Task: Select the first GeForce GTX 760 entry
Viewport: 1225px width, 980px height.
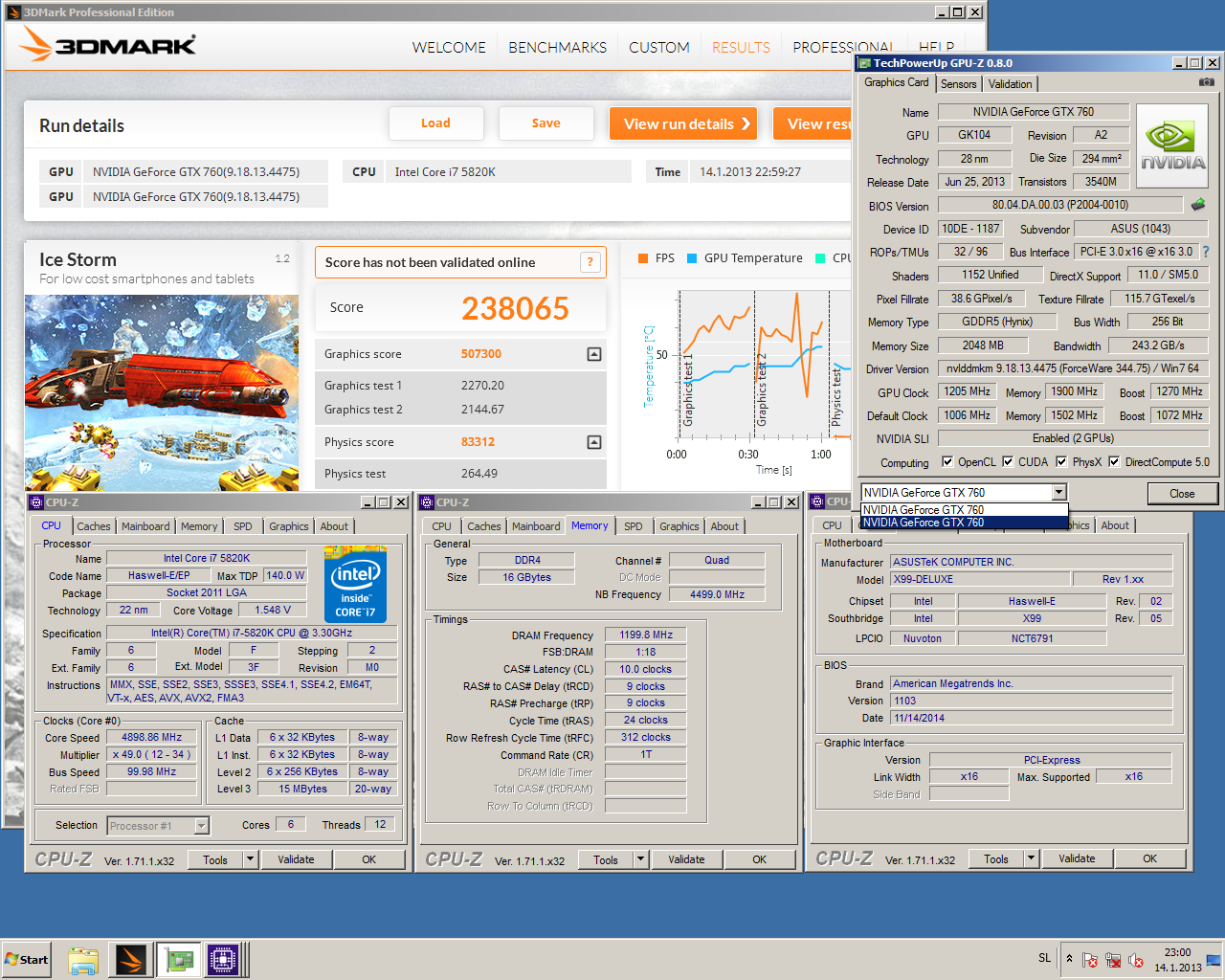Action: (964, 510)
